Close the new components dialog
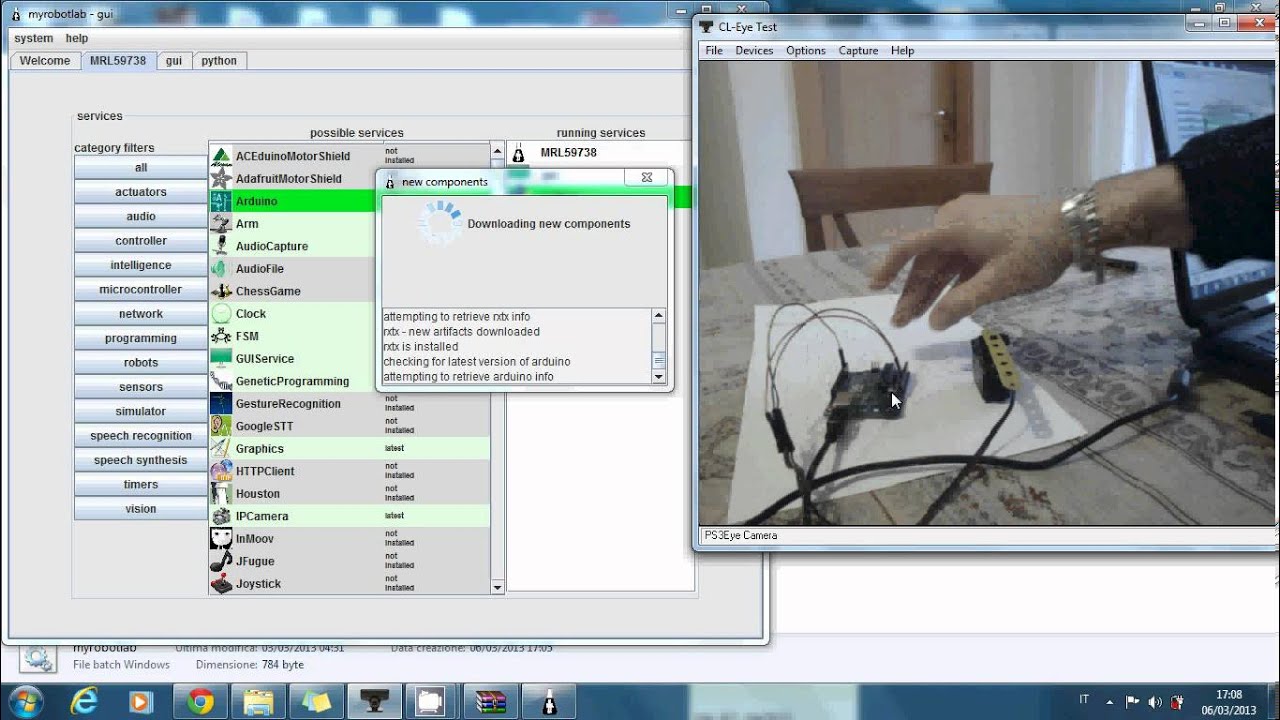1280x720 pixels. click(646, 178)
